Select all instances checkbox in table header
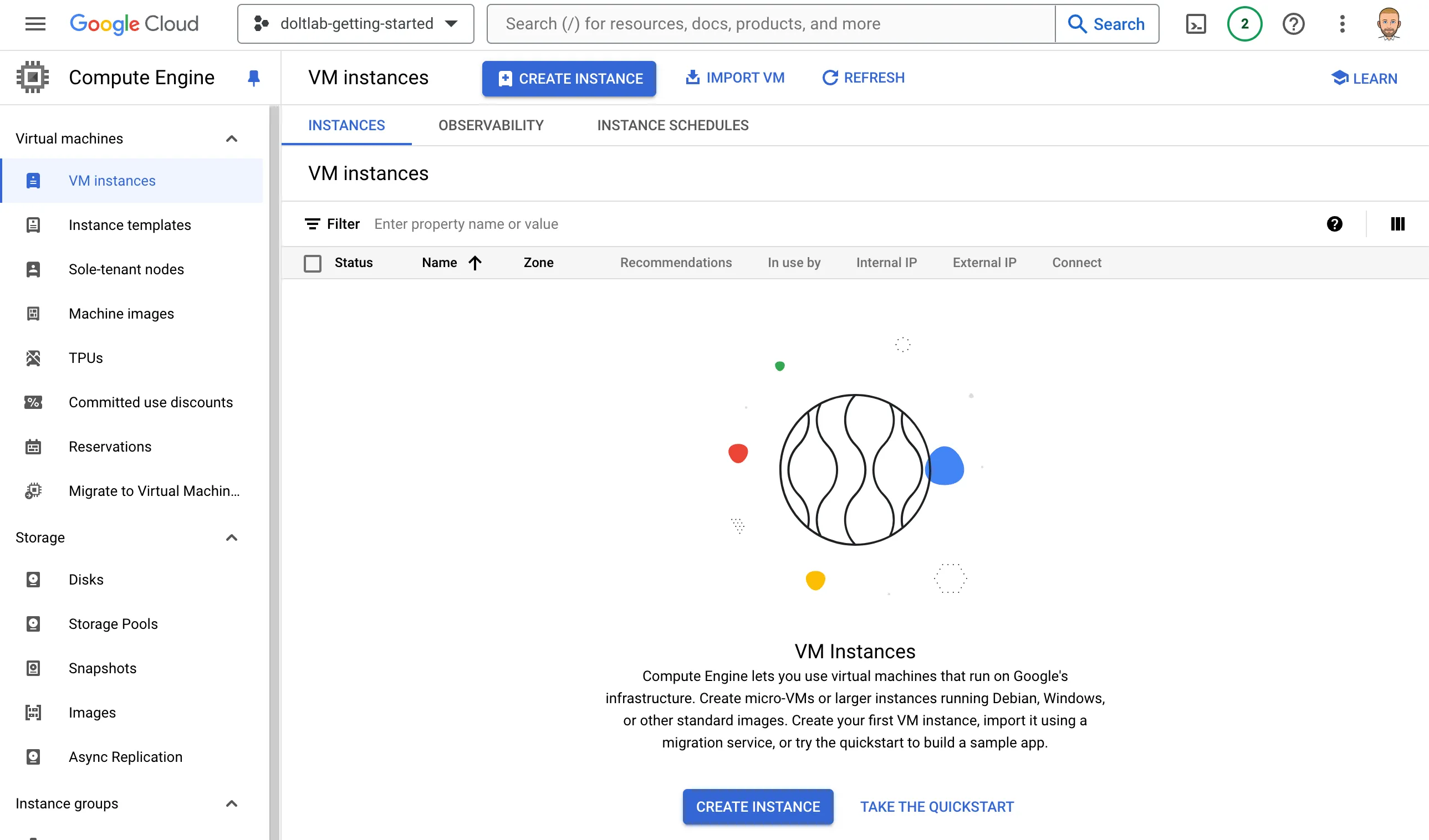The width and height of the screenshot is (1429, 840). coord(313,263)
